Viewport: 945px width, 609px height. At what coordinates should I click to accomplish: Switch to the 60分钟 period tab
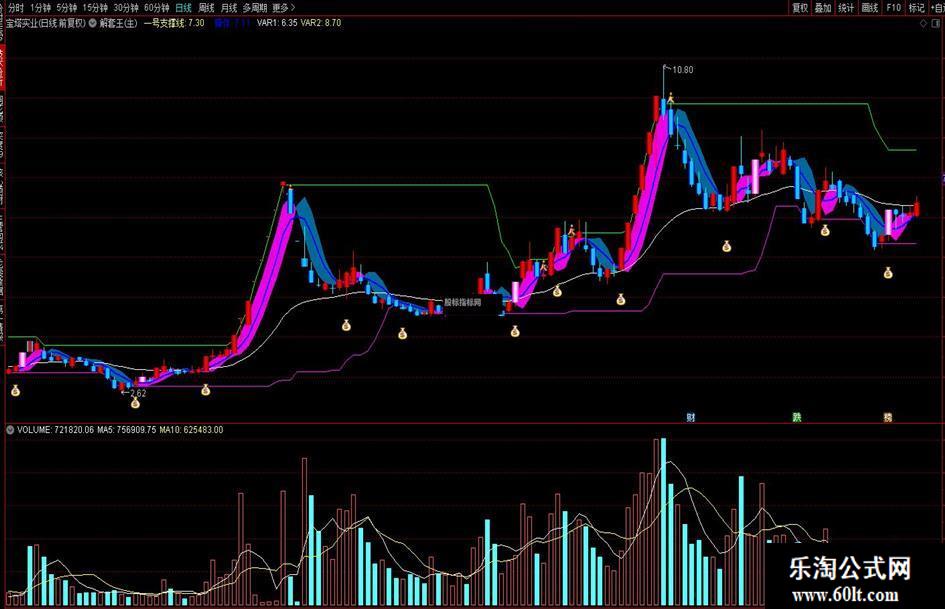click(157, 8)
